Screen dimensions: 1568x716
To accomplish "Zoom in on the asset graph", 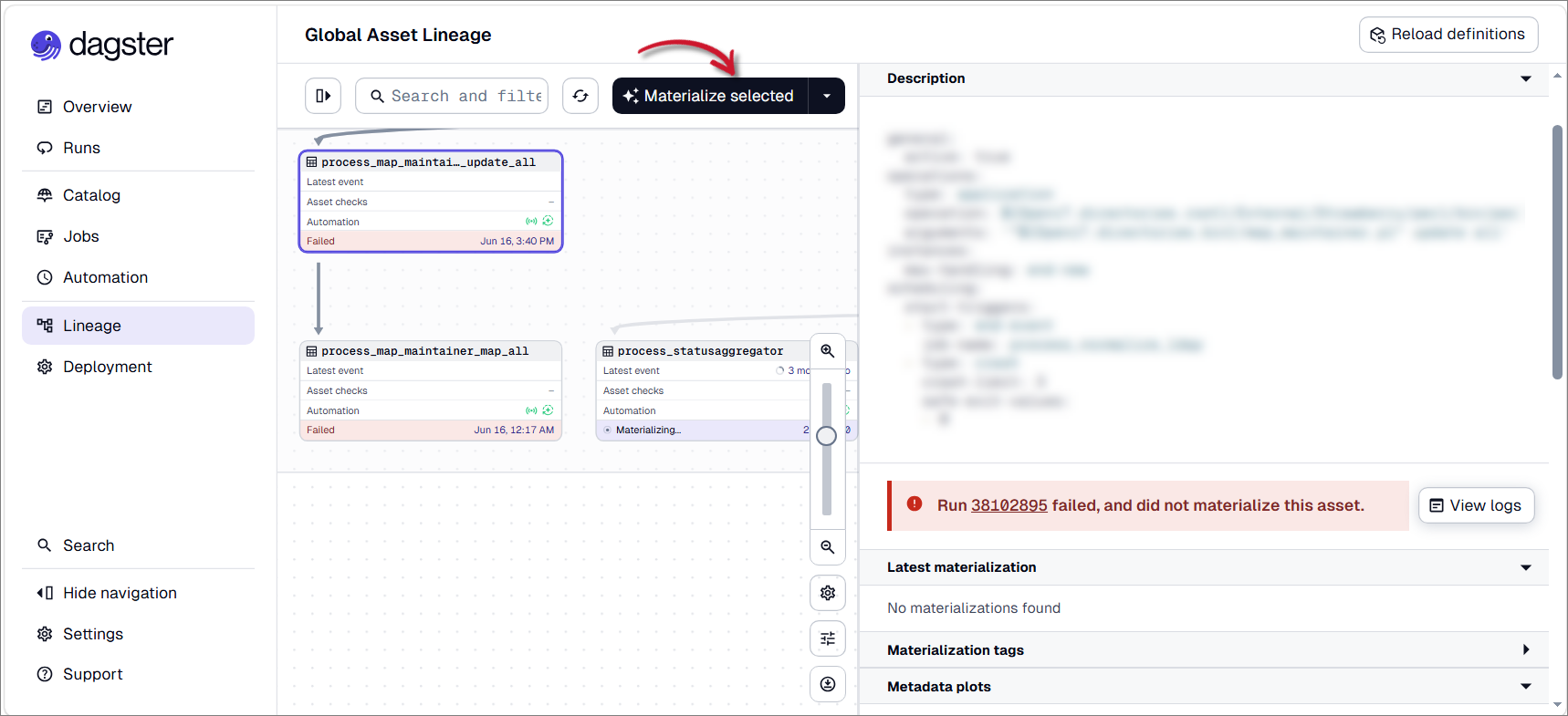I will click(828, 351).
